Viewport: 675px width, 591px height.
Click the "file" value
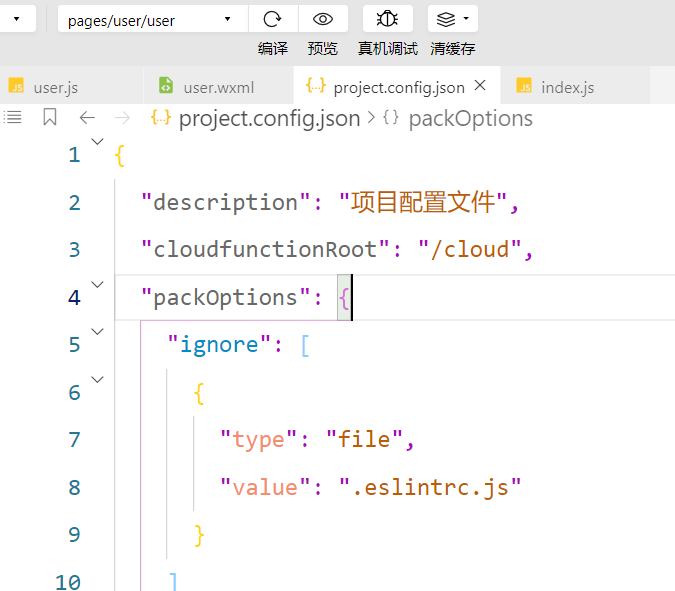pos(364,439)
